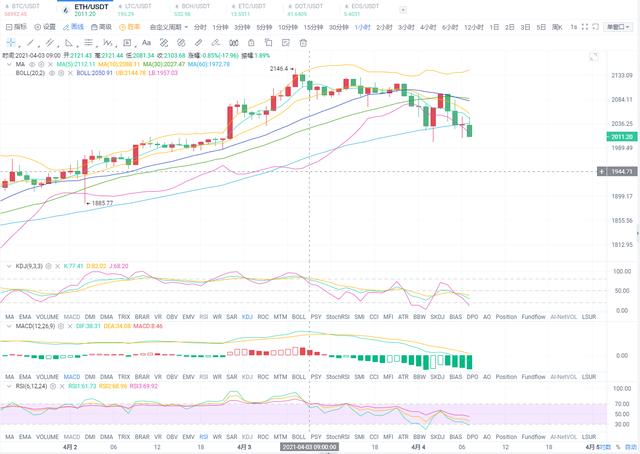This screenshot has width=640, height=454.
Task: Select the 1日 daily period
Action: pos(494,27)
